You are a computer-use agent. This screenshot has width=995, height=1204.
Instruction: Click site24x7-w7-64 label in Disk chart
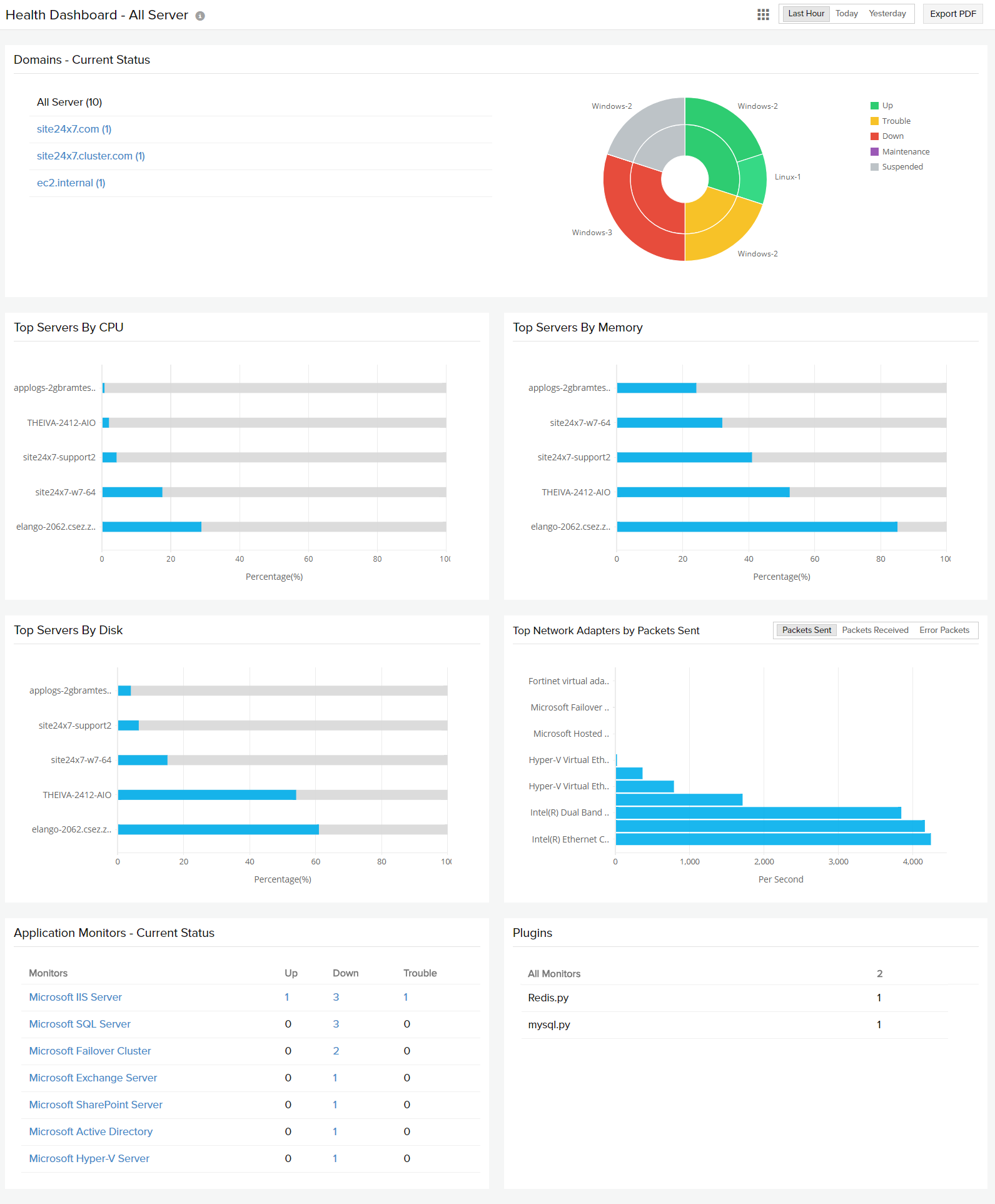pyautogui.click(x=81, y=760)
